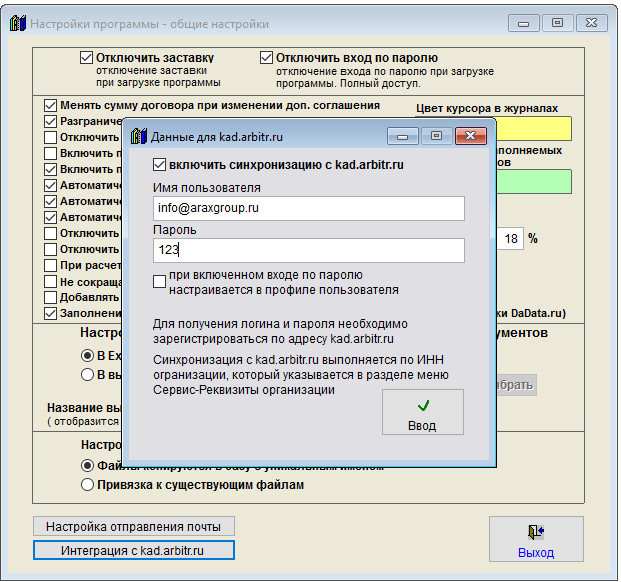Toggle the Не сокраща... checkbox
This screenshot has height=582, width=621.
tap(50, 281)
